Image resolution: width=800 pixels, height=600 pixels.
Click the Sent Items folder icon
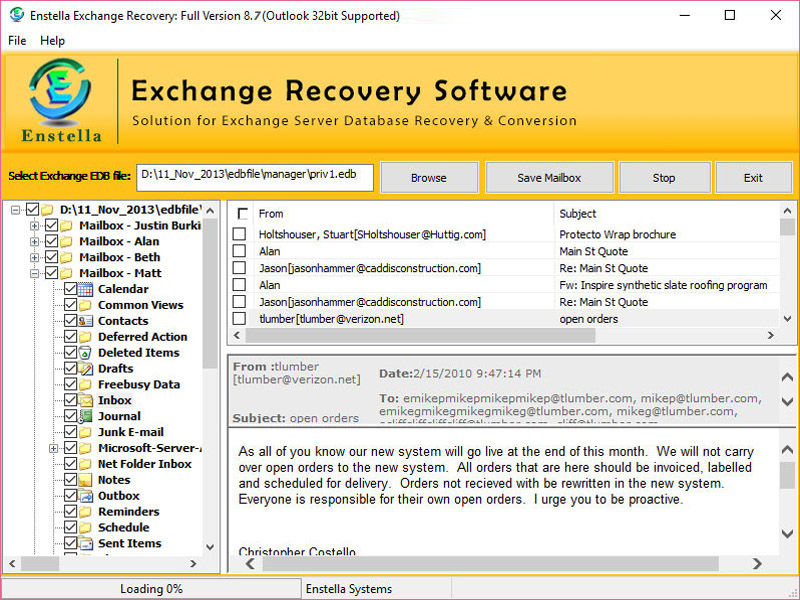pos(86,544)
